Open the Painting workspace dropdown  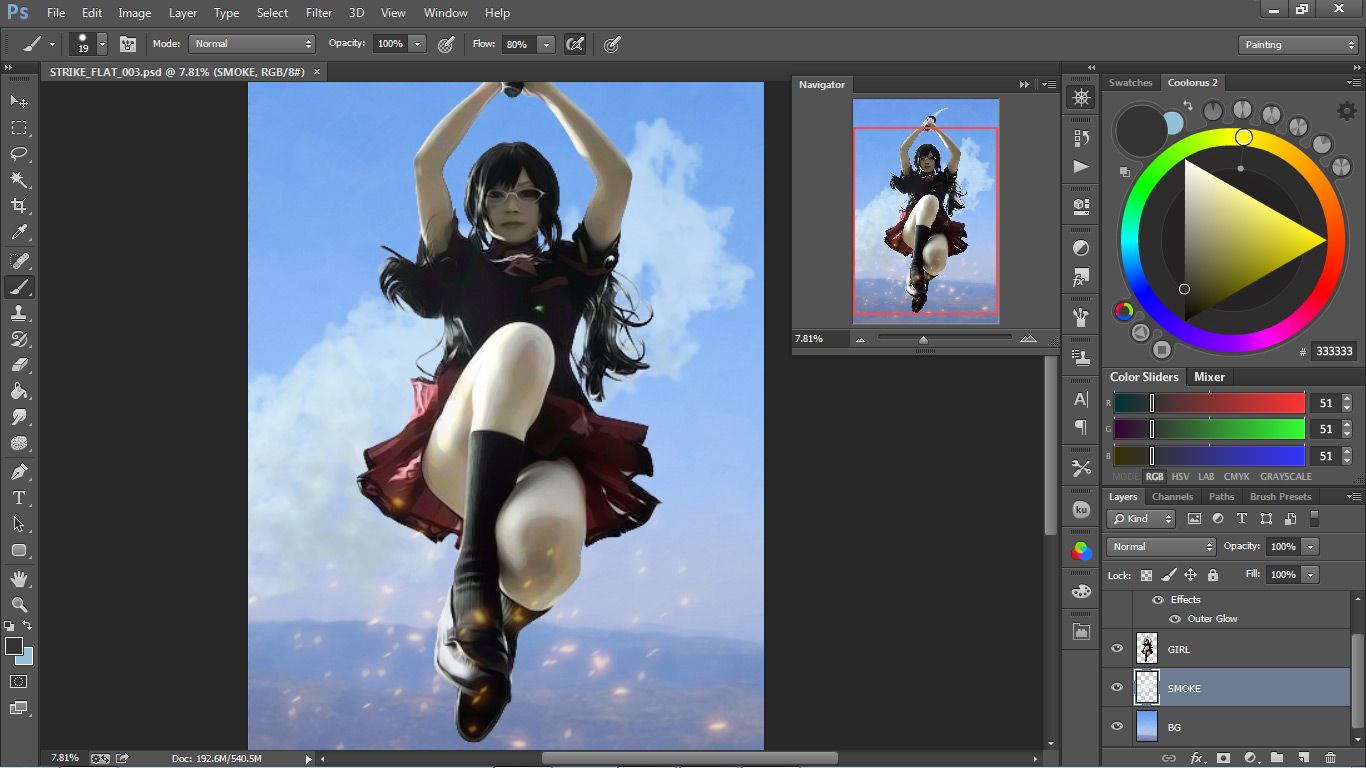(x=1297, y=45)
